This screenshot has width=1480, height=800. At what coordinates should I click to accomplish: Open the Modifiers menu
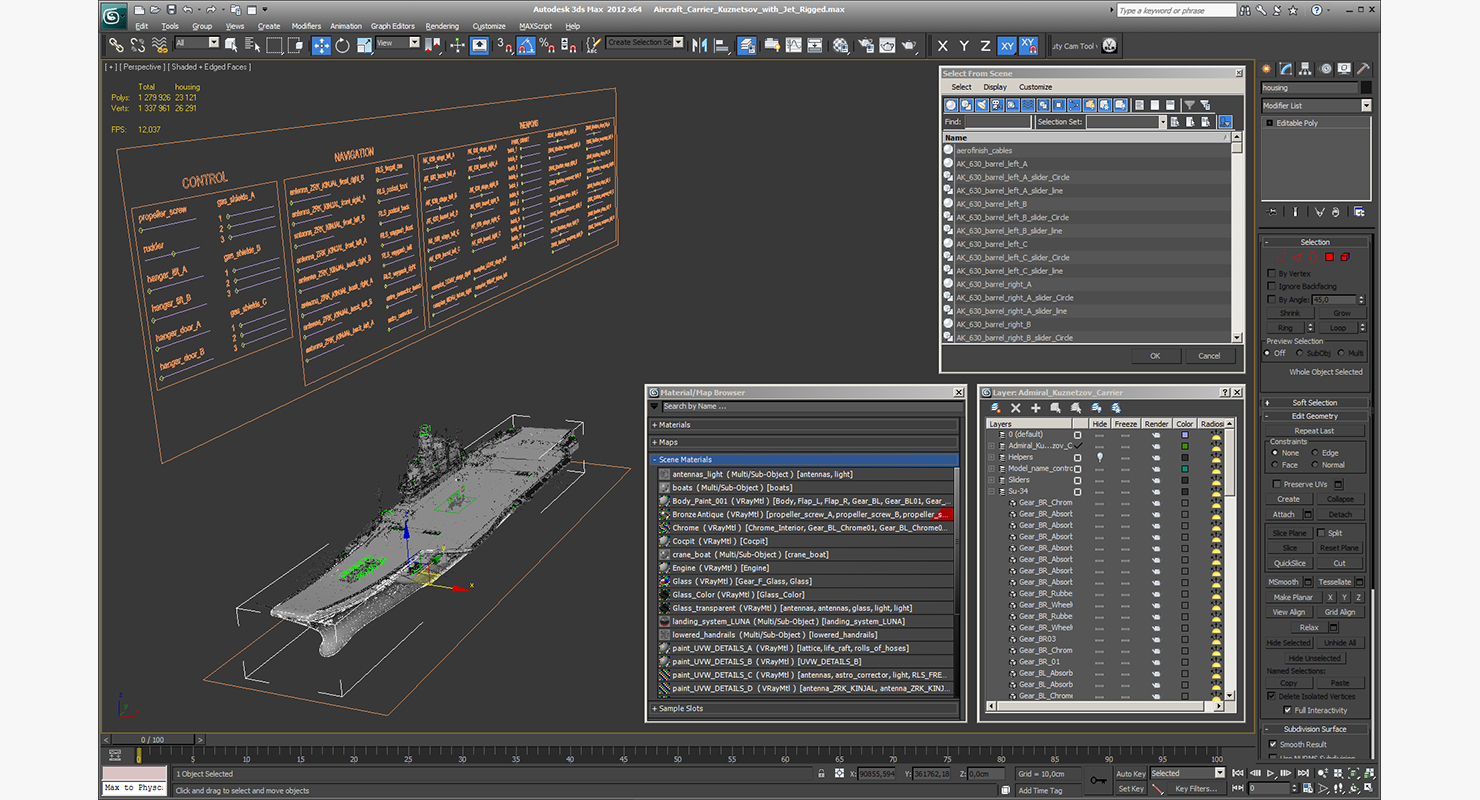pyautogui.click(x=306, y=26)
